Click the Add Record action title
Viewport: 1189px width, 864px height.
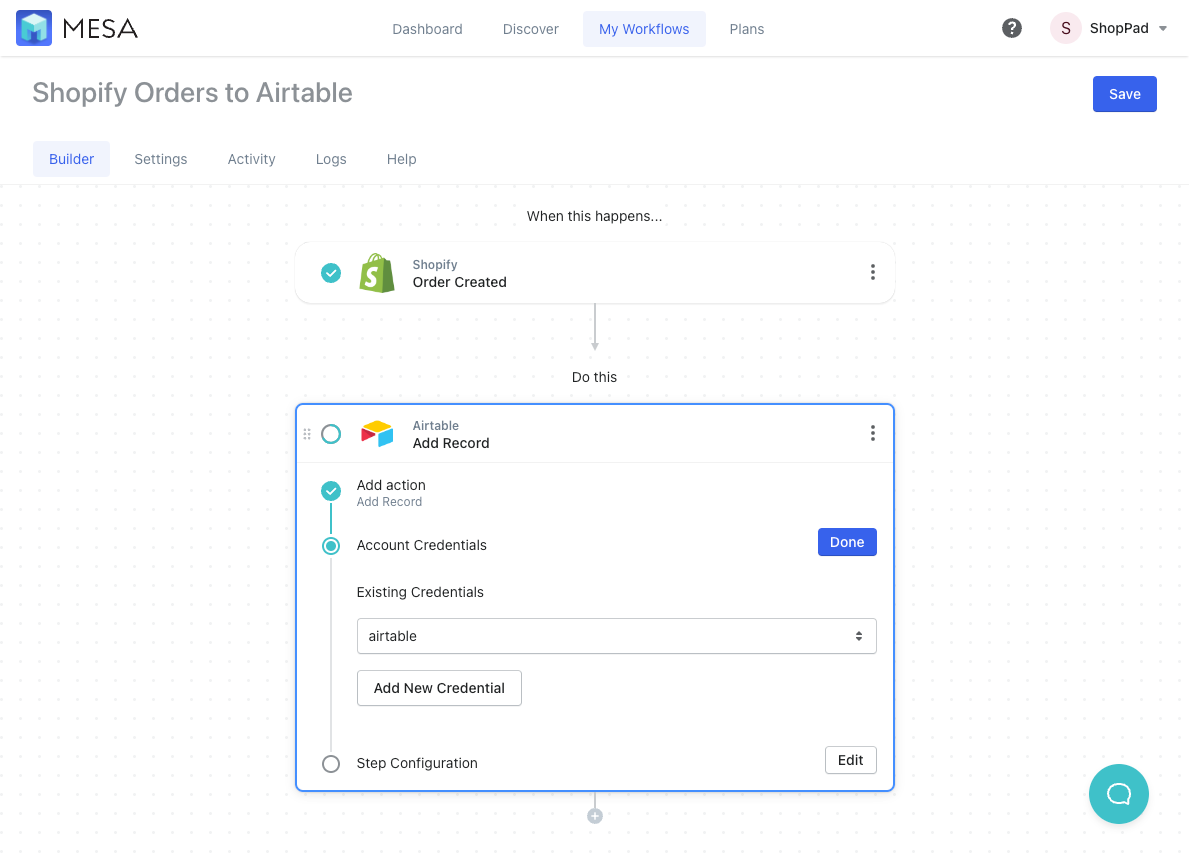(x=451, y=443)
